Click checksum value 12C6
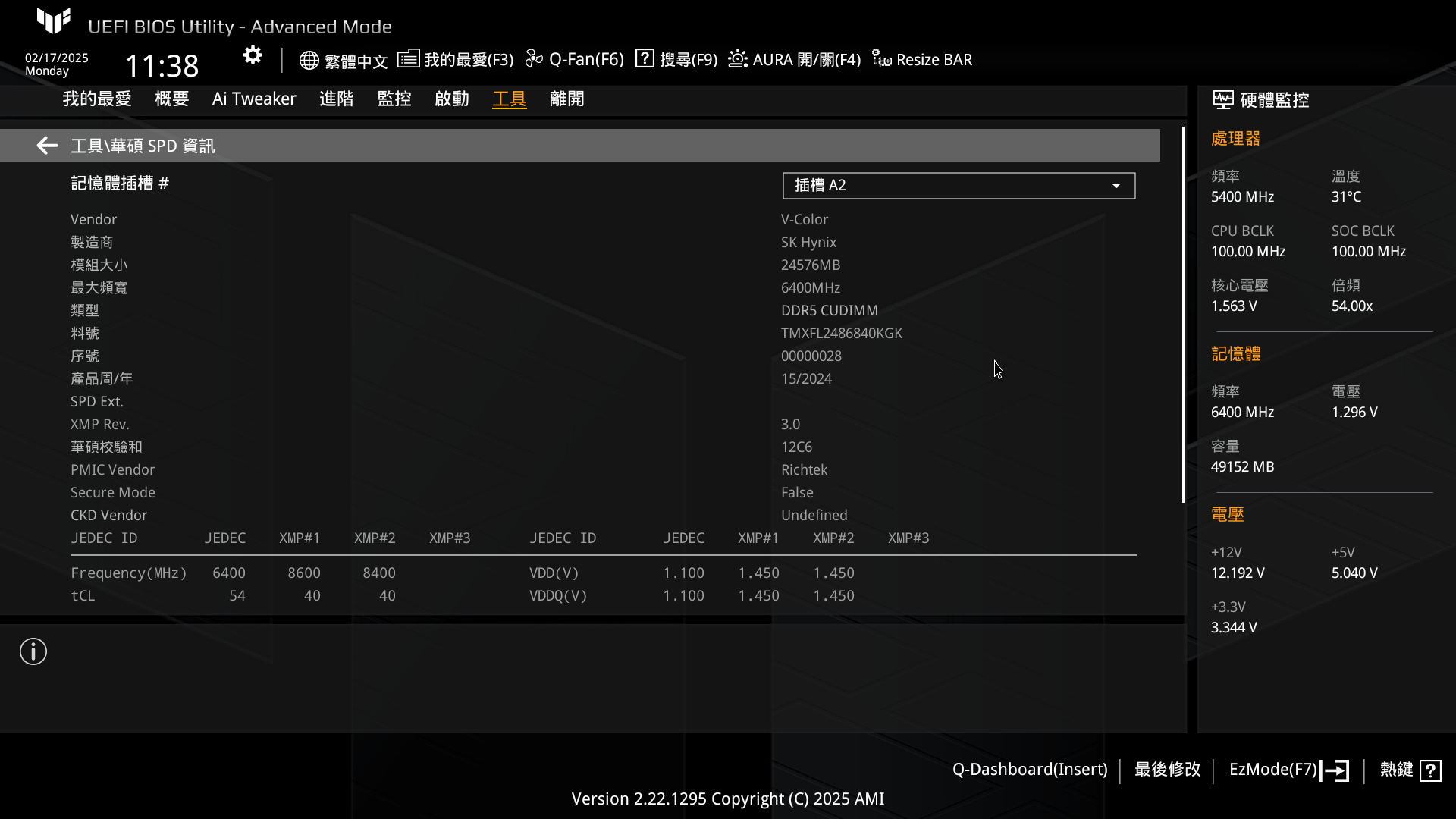The width and height of the screenshot is (1456, 819). click(797, 447)
